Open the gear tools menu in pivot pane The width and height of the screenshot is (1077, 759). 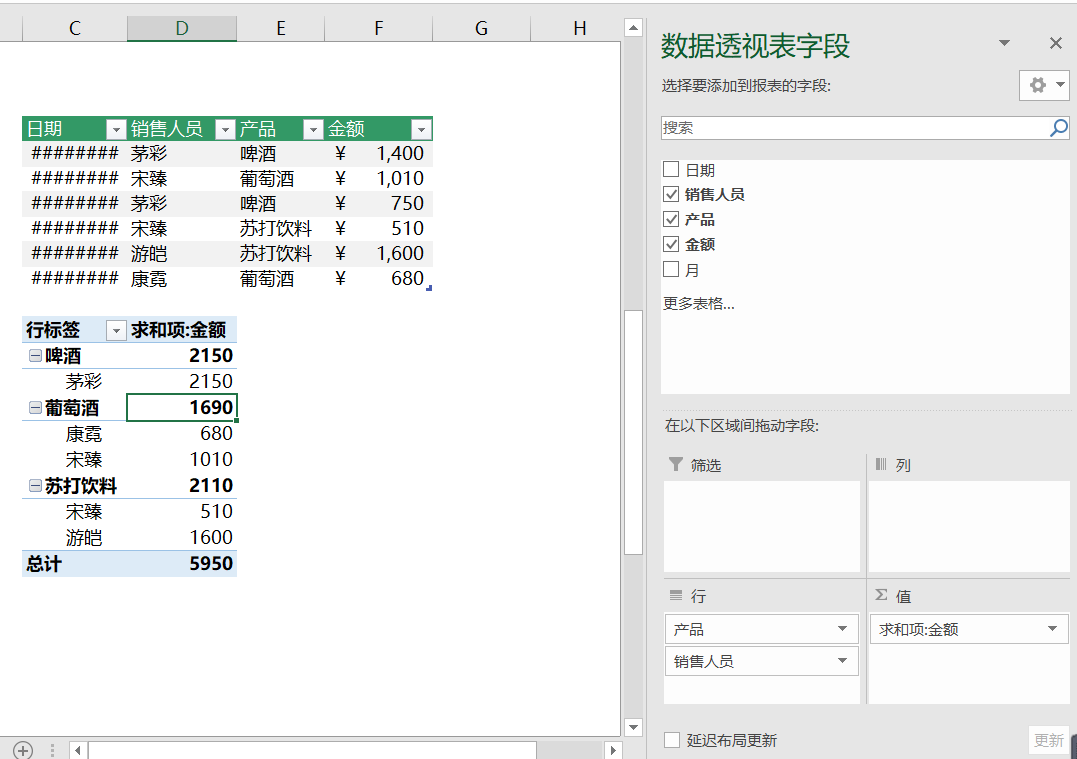(x=1044, y=86)
